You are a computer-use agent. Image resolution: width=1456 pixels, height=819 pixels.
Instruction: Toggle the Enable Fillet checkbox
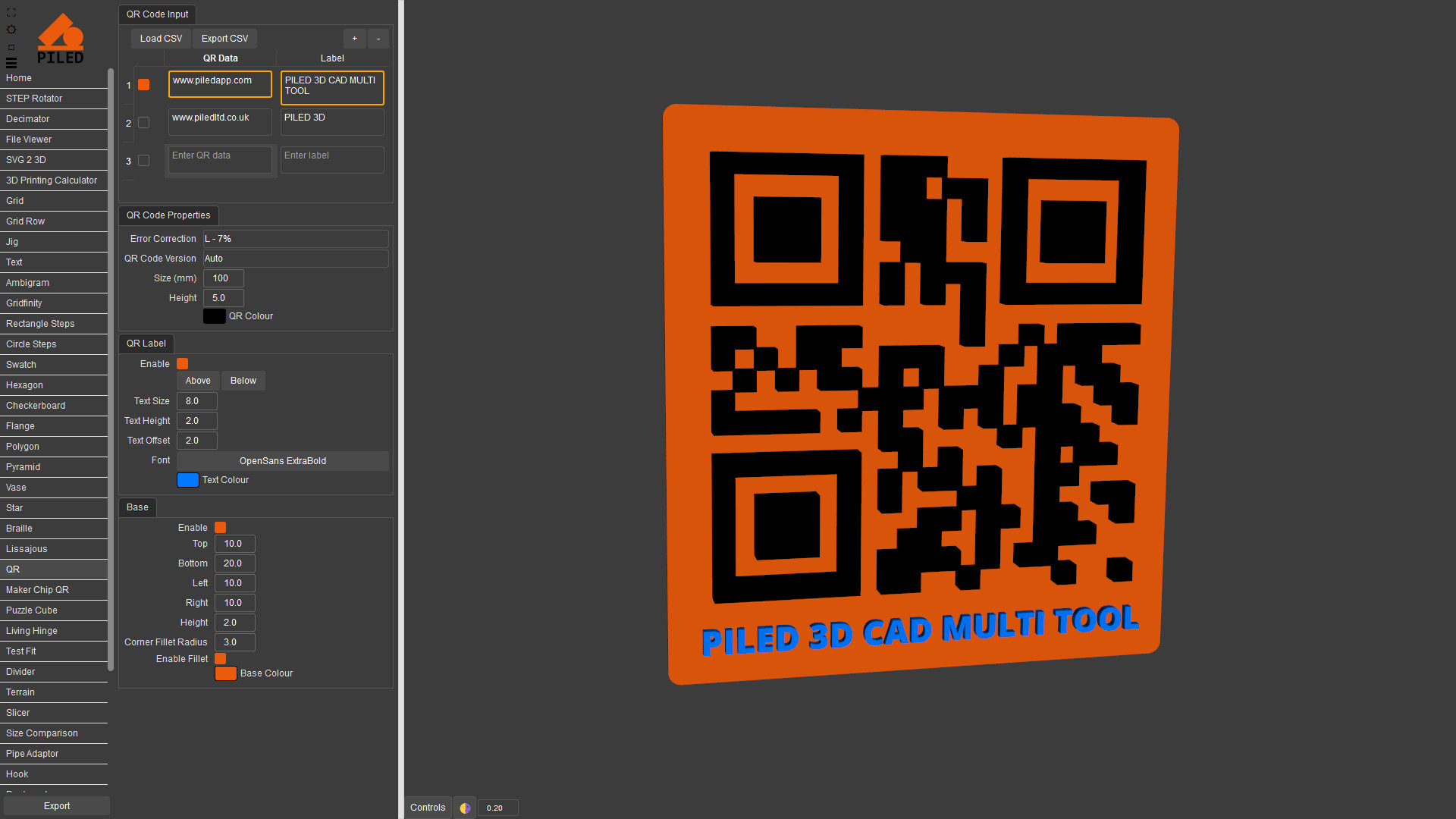(x=220, y=659)
